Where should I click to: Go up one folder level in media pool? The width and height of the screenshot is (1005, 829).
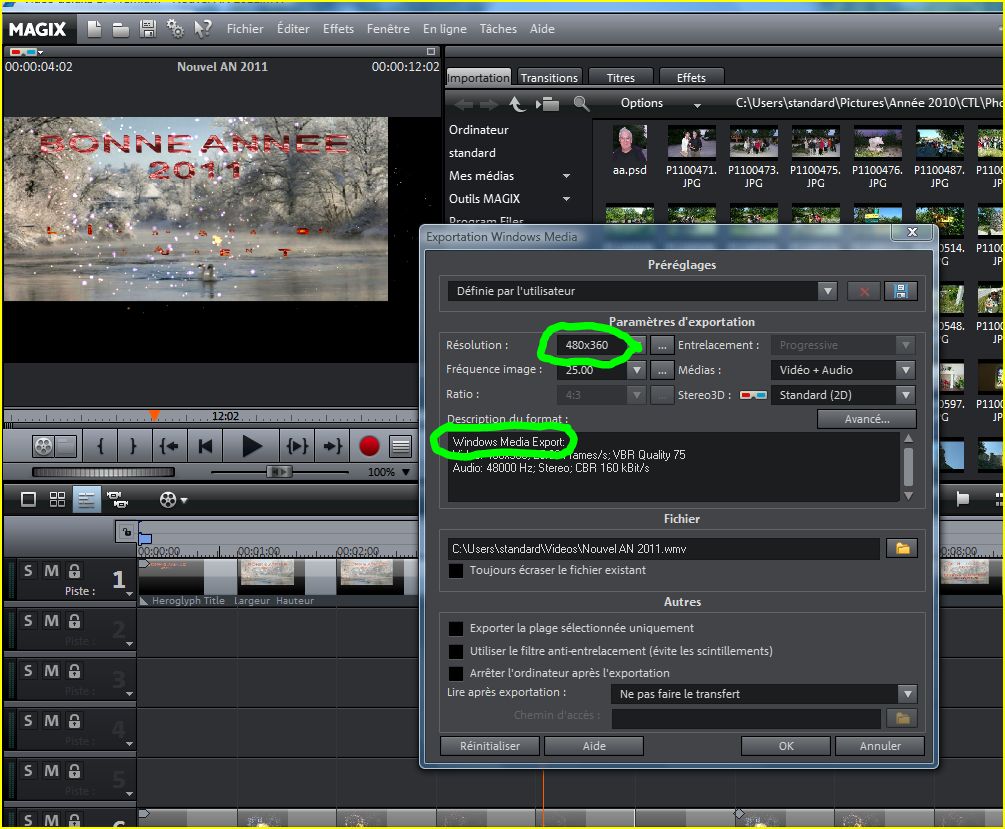click(517, 103)
